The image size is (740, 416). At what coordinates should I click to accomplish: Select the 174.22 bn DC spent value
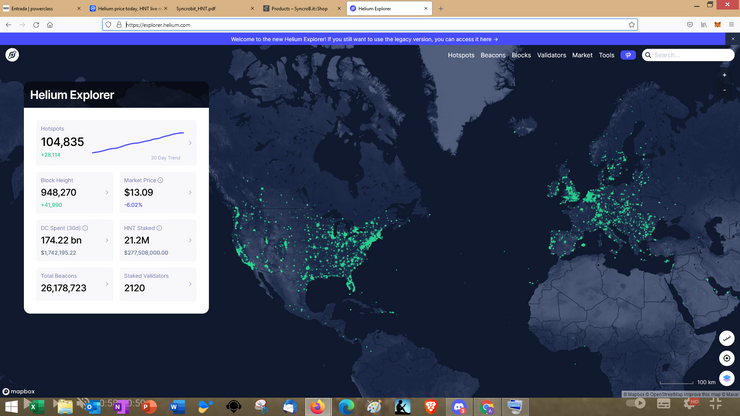61,240
